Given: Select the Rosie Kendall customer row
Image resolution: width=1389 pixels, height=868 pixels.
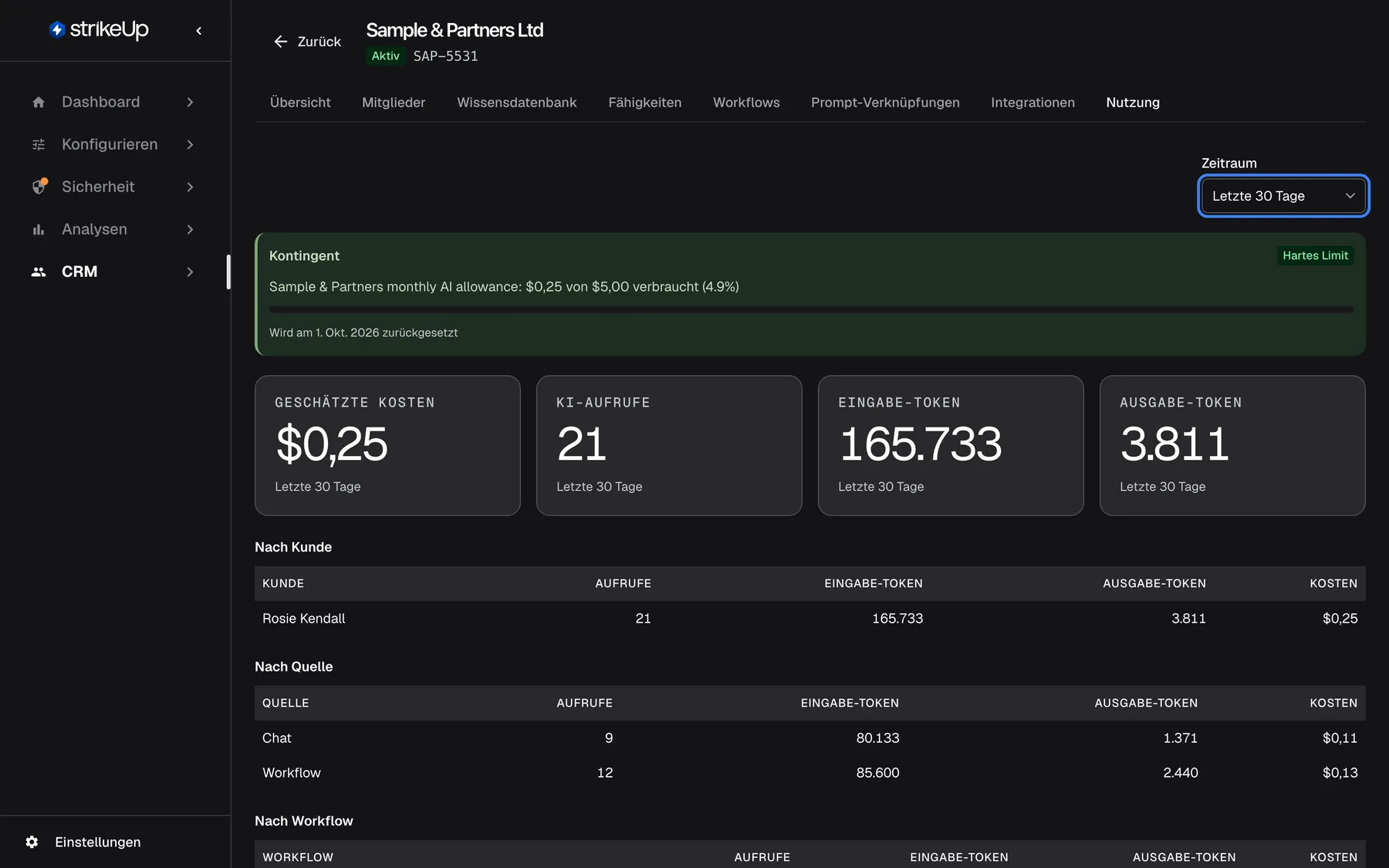Looking at the screenshot, I should tap(809, 618).
